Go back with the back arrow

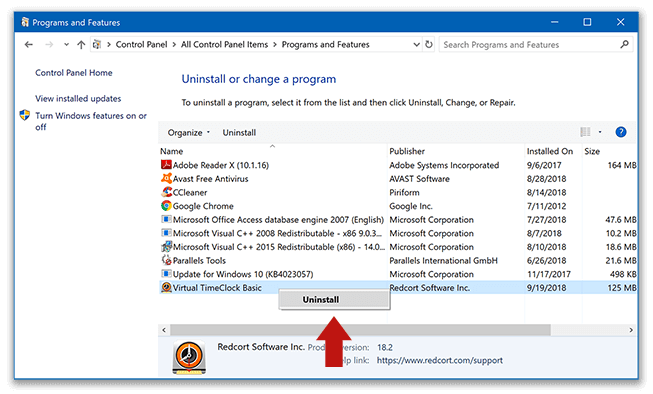28,45
